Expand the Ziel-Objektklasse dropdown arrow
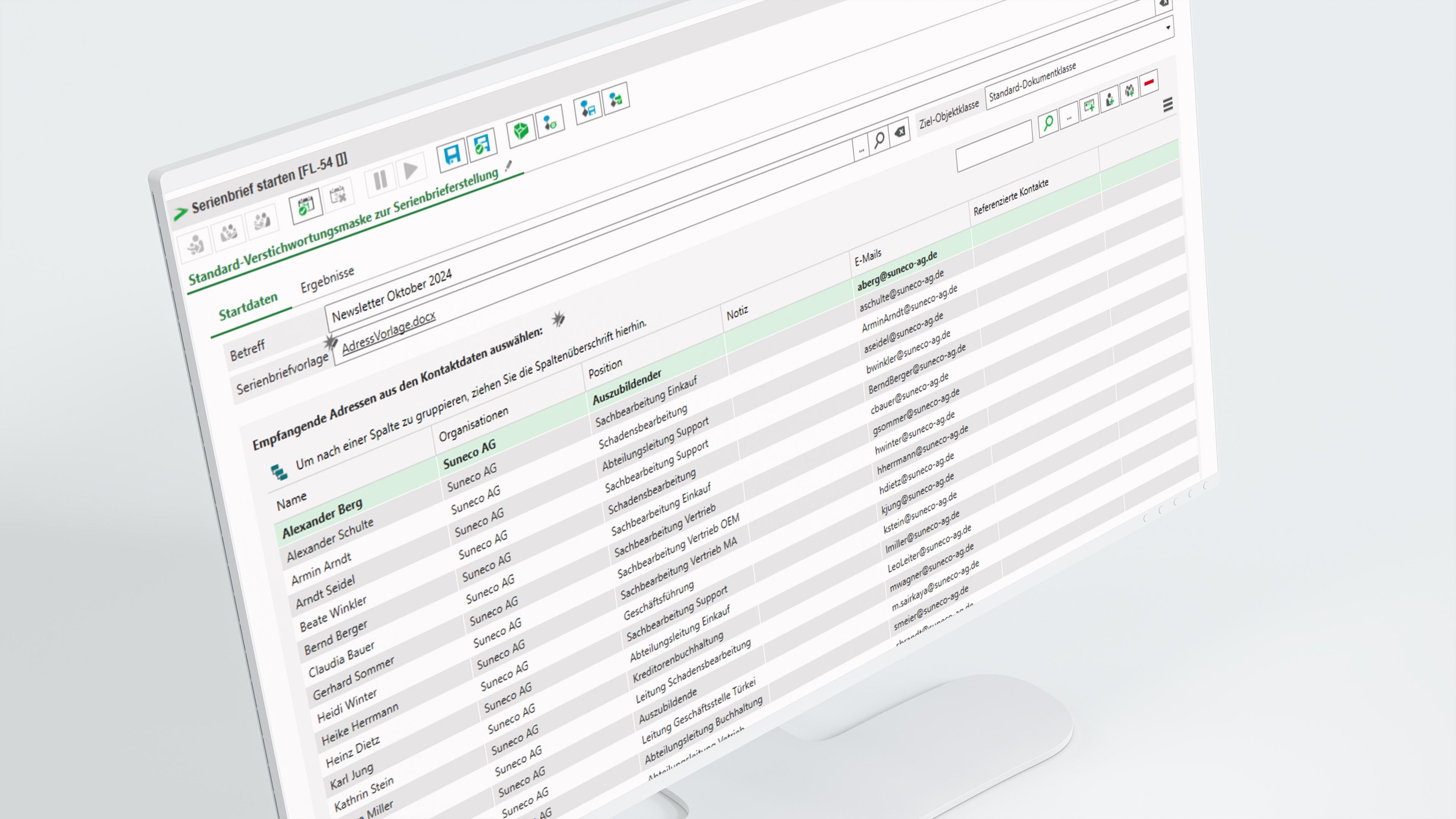 pos(1168,27)
